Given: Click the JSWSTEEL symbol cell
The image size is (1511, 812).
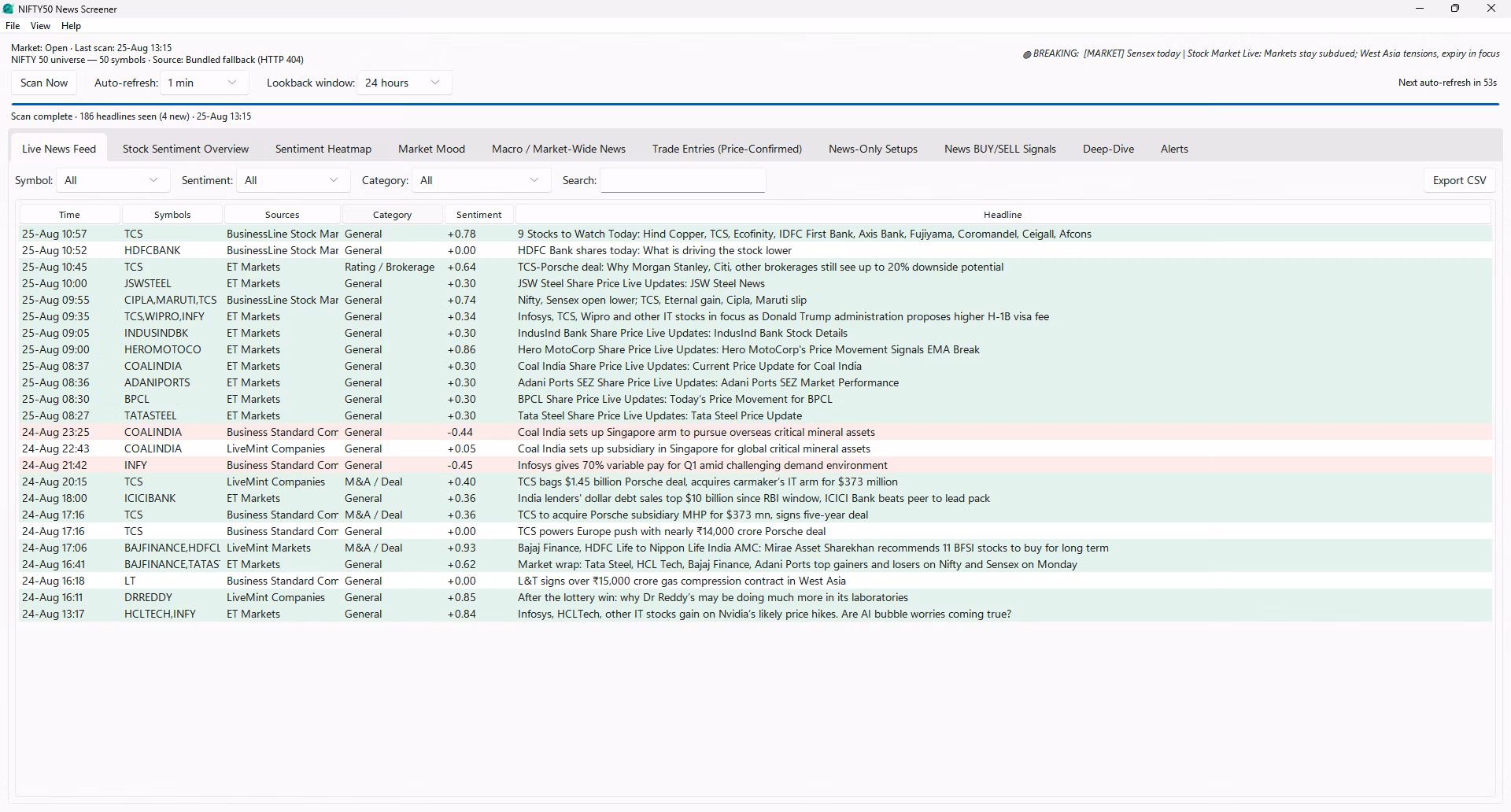Looking at the screenshot, I should tap(148, 283).
